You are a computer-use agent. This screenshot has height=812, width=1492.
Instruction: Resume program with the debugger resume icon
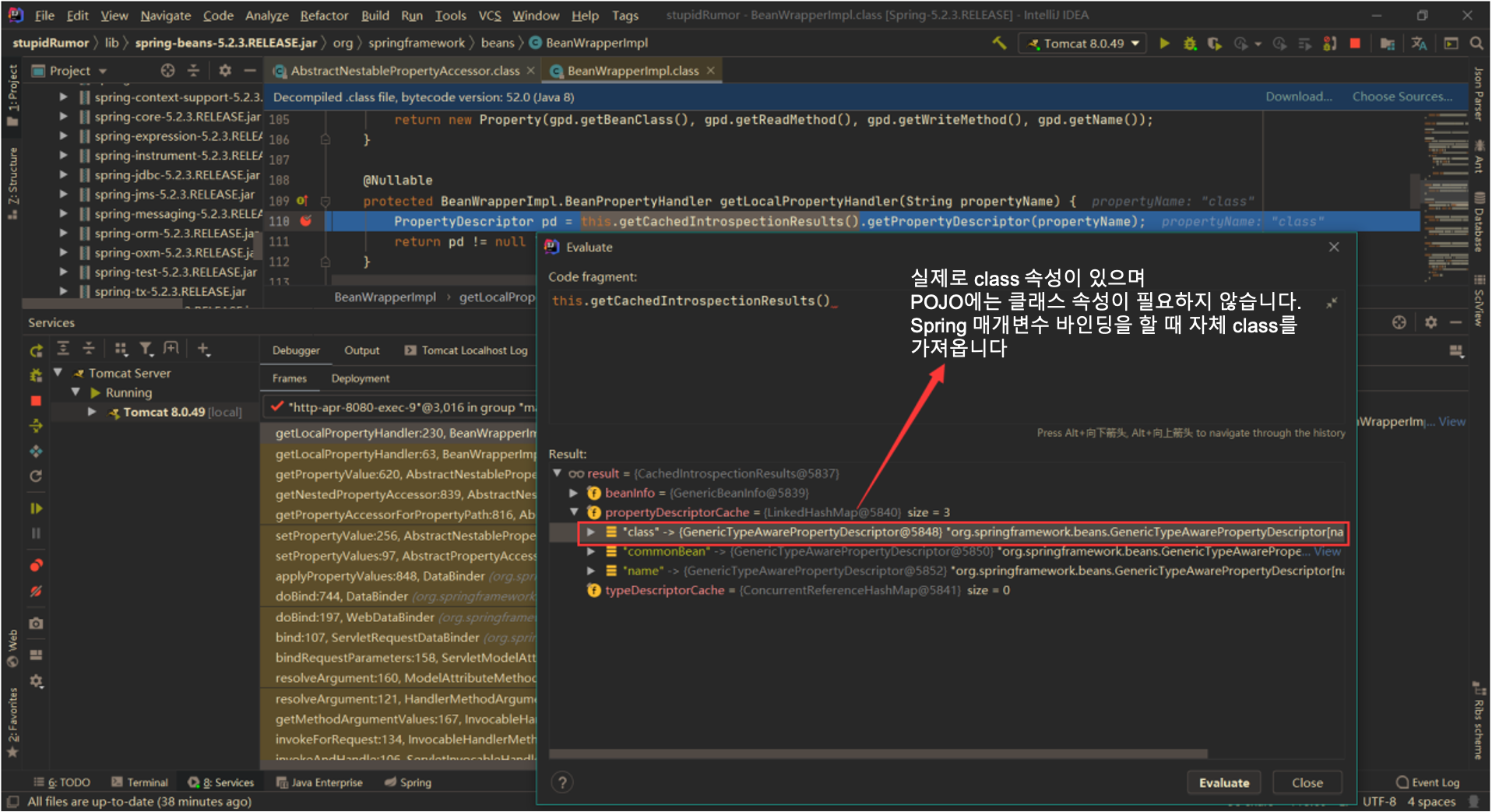click(36, 508)
